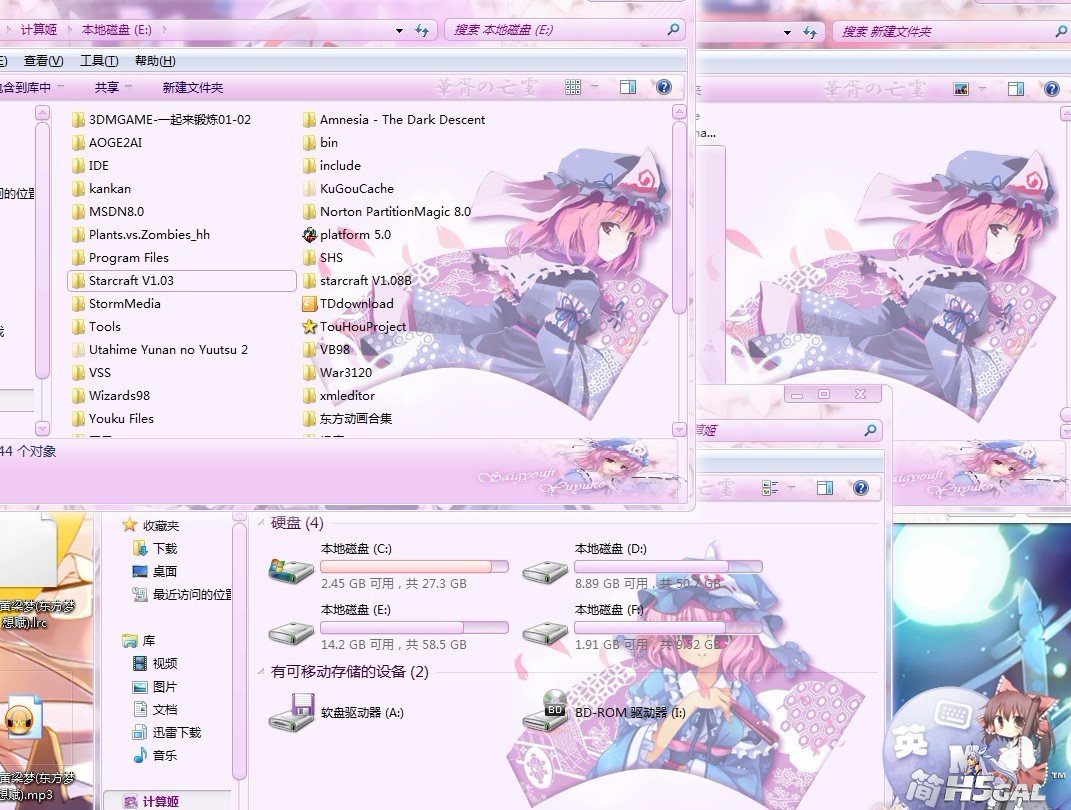Open the TDdownload folder

[348, 303]
